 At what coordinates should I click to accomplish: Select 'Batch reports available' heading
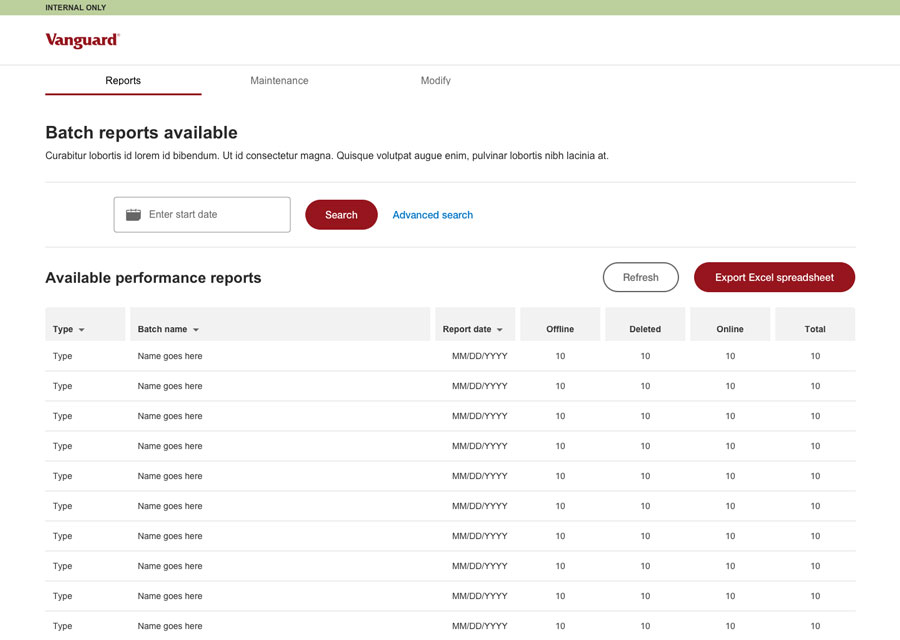(141, 133)
